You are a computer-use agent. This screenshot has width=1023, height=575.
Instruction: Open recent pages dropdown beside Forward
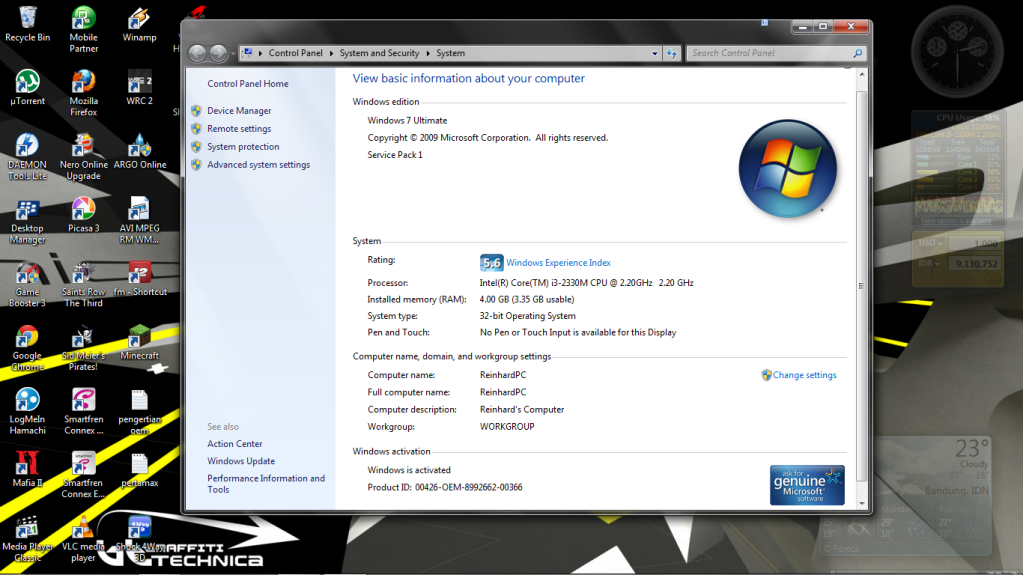pyautogui.click(x=233, y=54)
